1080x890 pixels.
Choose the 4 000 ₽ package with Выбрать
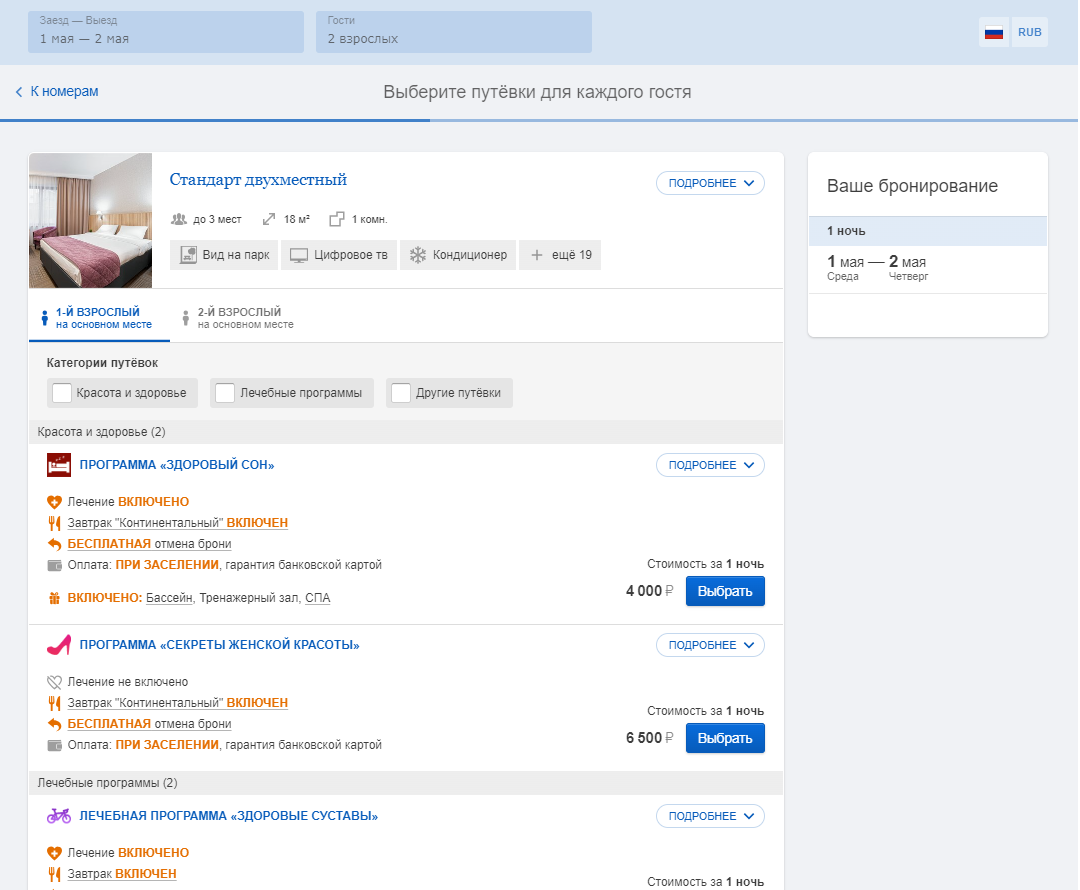[725, 591]
